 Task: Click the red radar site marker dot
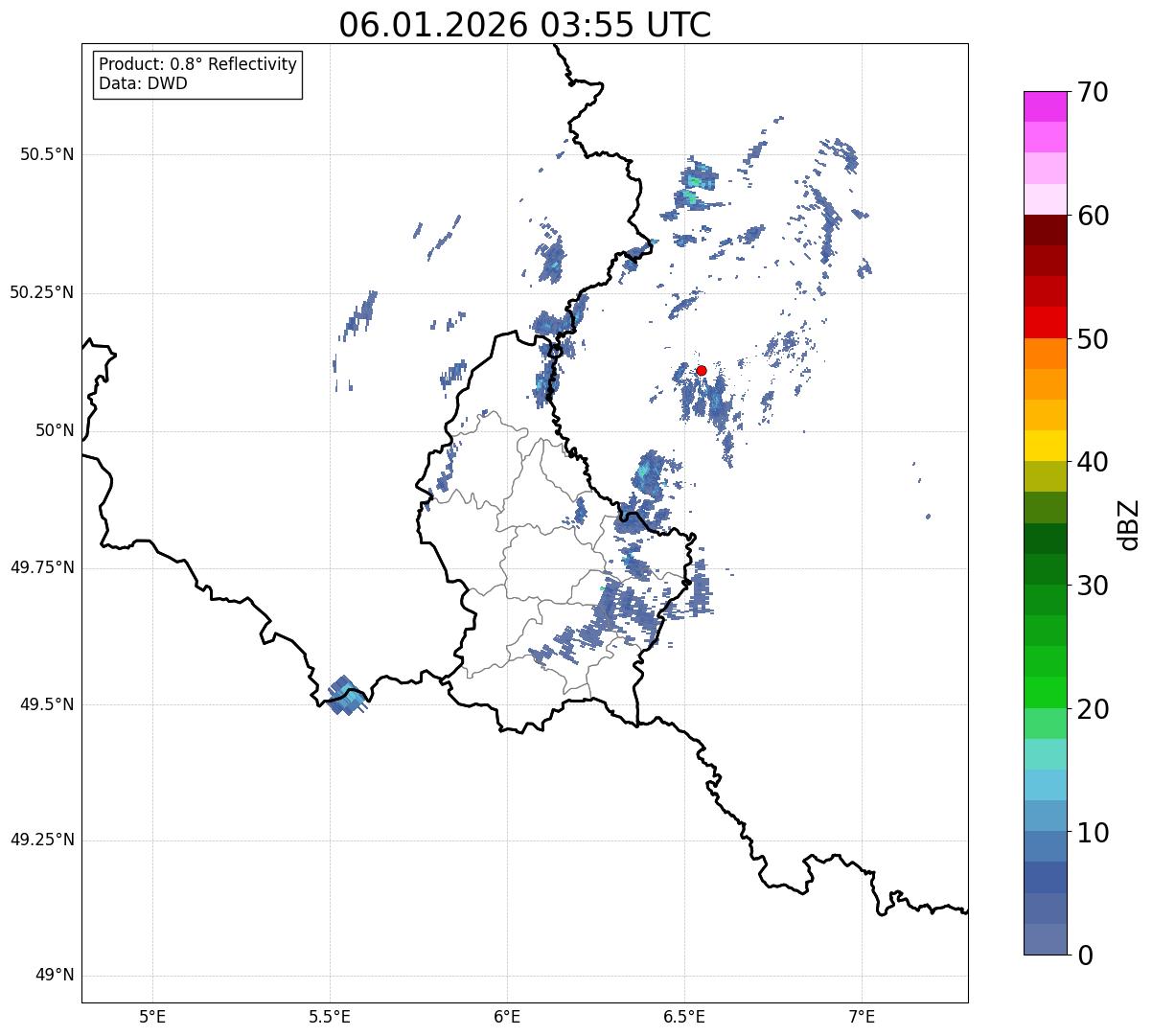tap(701, 370)
